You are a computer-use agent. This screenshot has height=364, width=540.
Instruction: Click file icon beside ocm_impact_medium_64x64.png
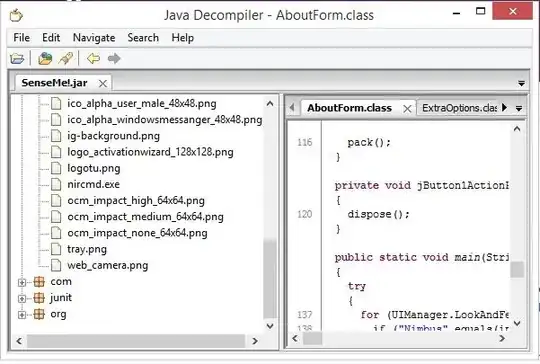pos(56,217)
